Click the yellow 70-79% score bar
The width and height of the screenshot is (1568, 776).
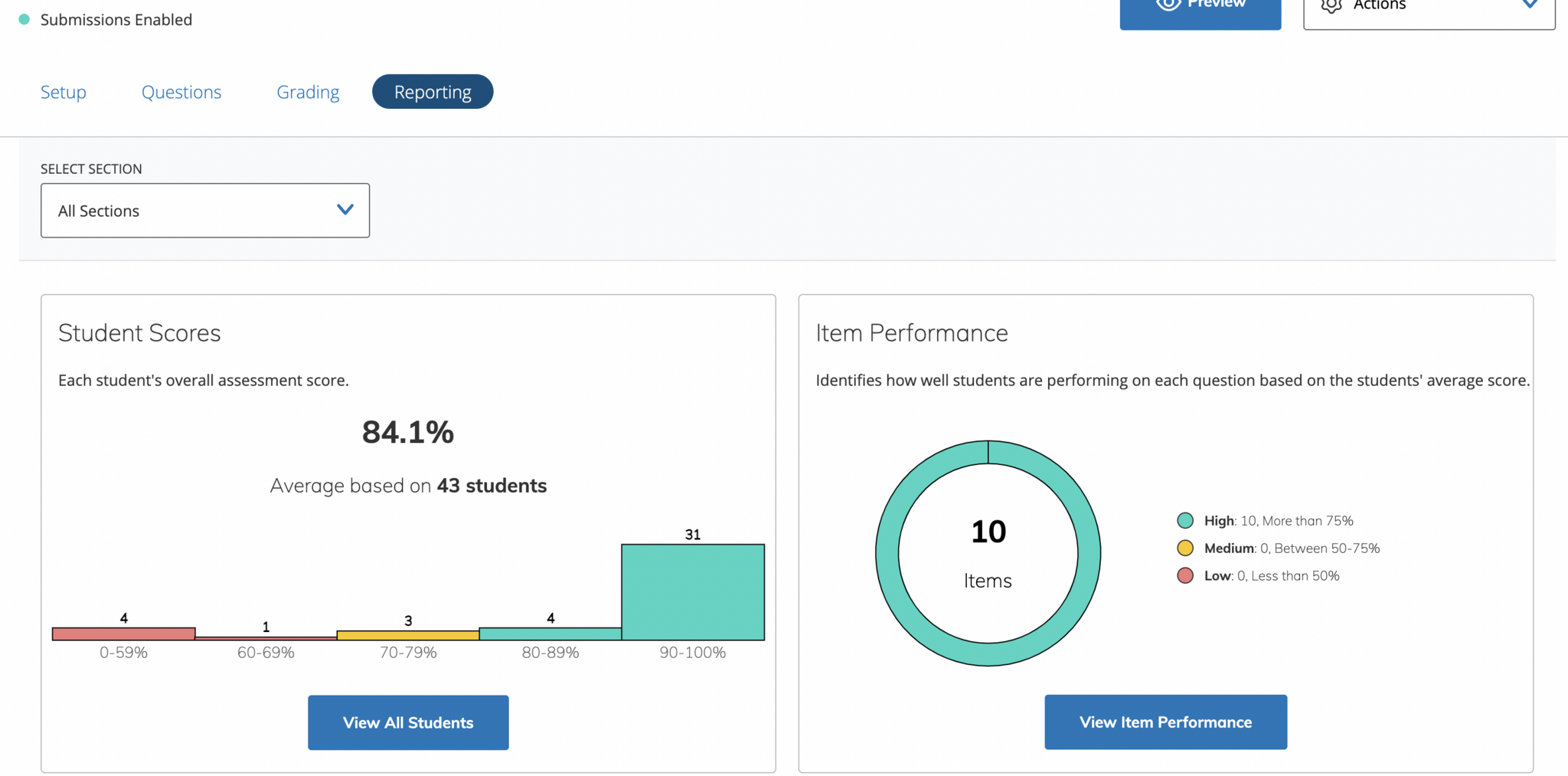coord(408,636)
